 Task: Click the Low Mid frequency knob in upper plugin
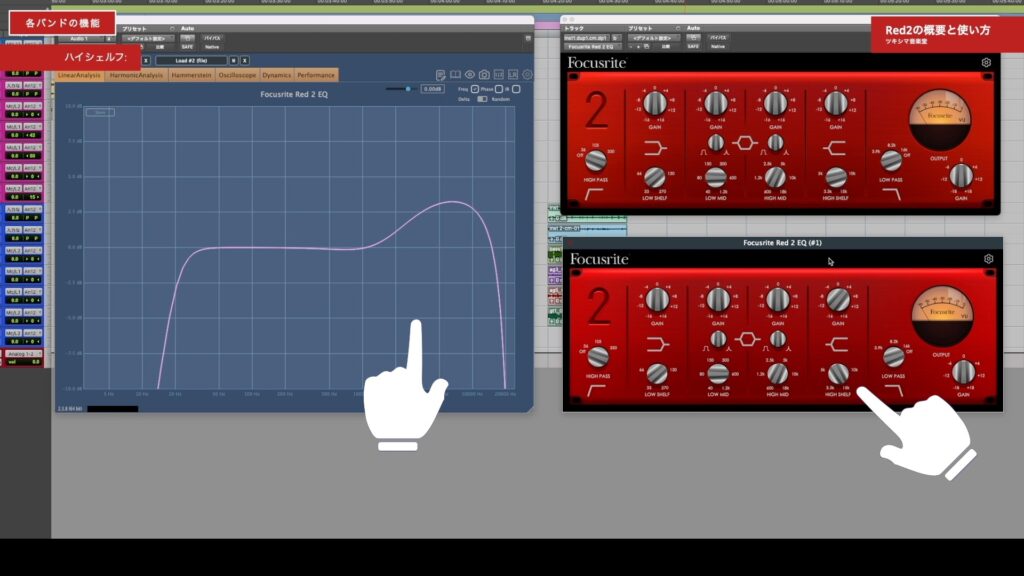pos(716,177)
